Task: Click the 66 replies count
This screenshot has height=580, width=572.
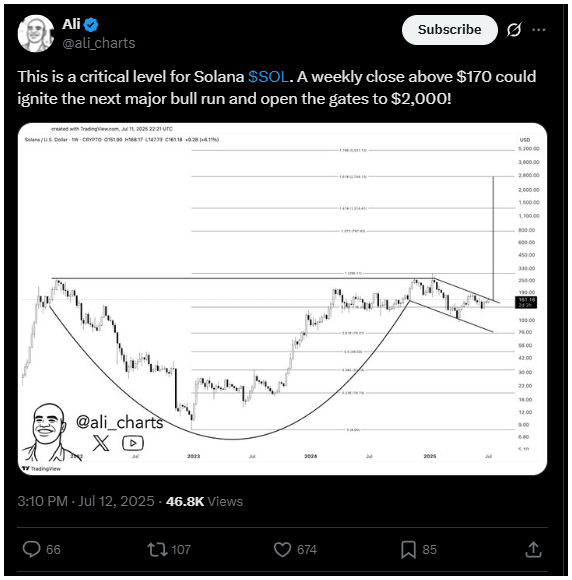Action: pyautogui.click(x=53, y=550)
